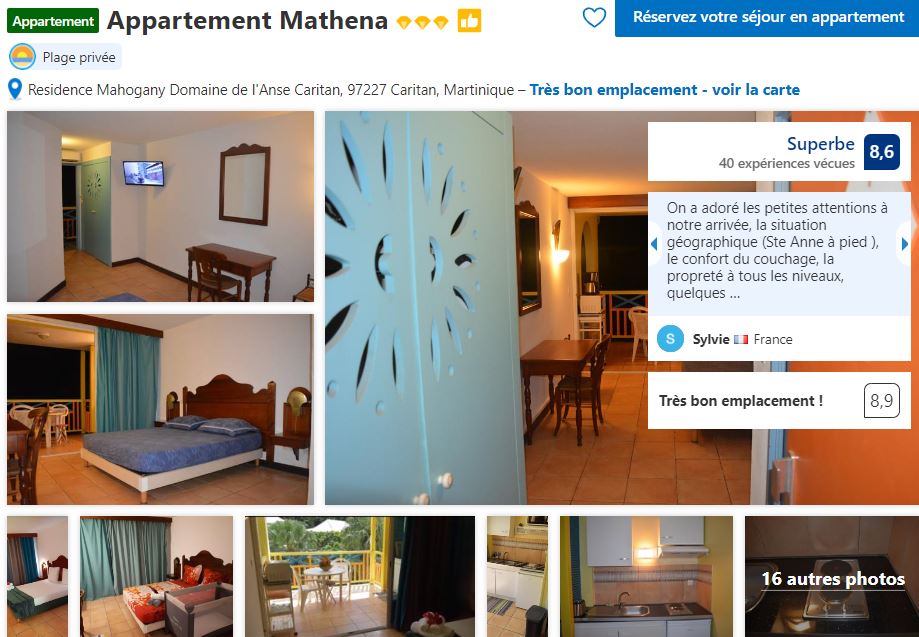Click the 8,6 review score badge
Screen dimensions: 919x637
pos(881,152)
